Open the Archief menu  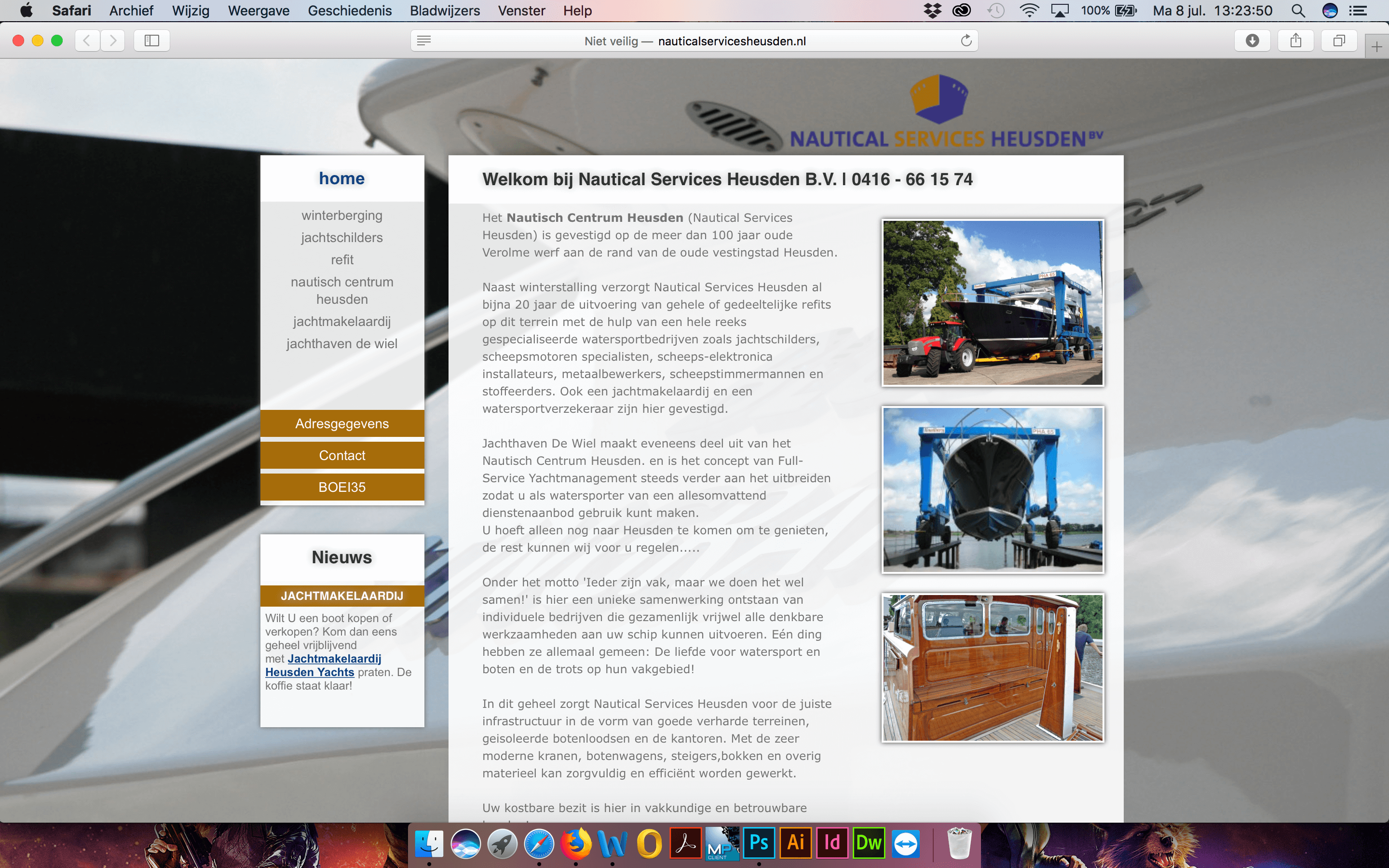132,10
